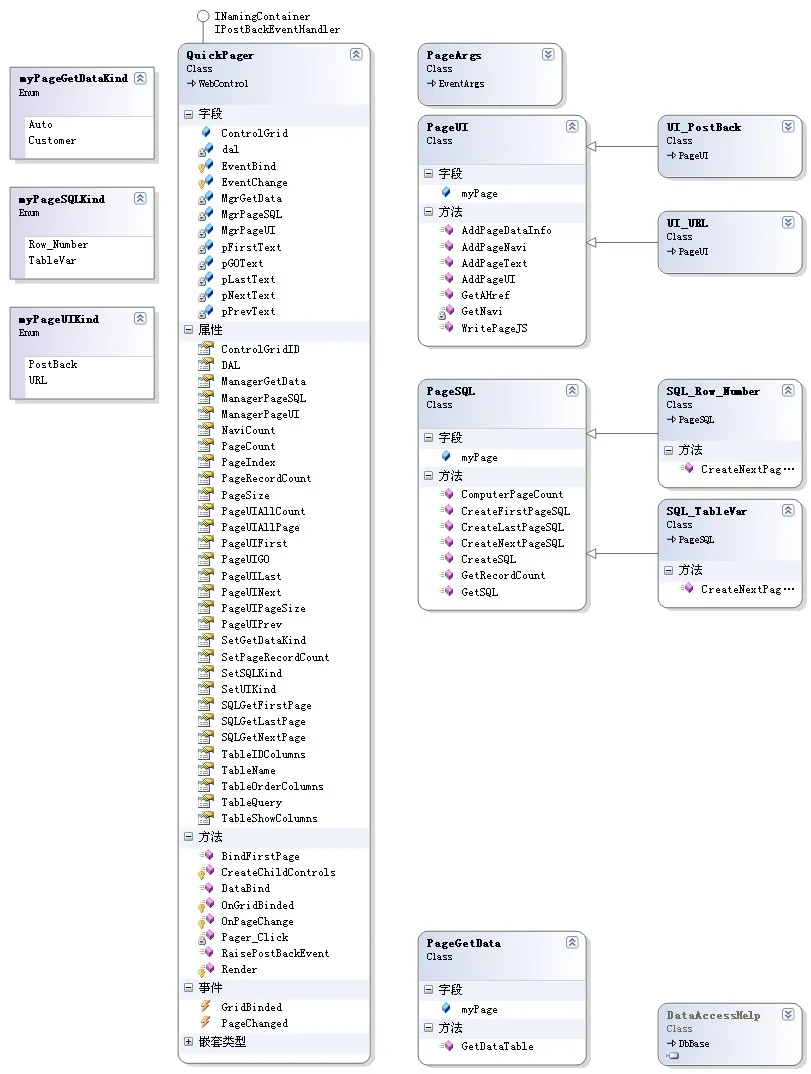
Task: Collapse PageUI's 方法 methods section
Action: click(428, 212)
